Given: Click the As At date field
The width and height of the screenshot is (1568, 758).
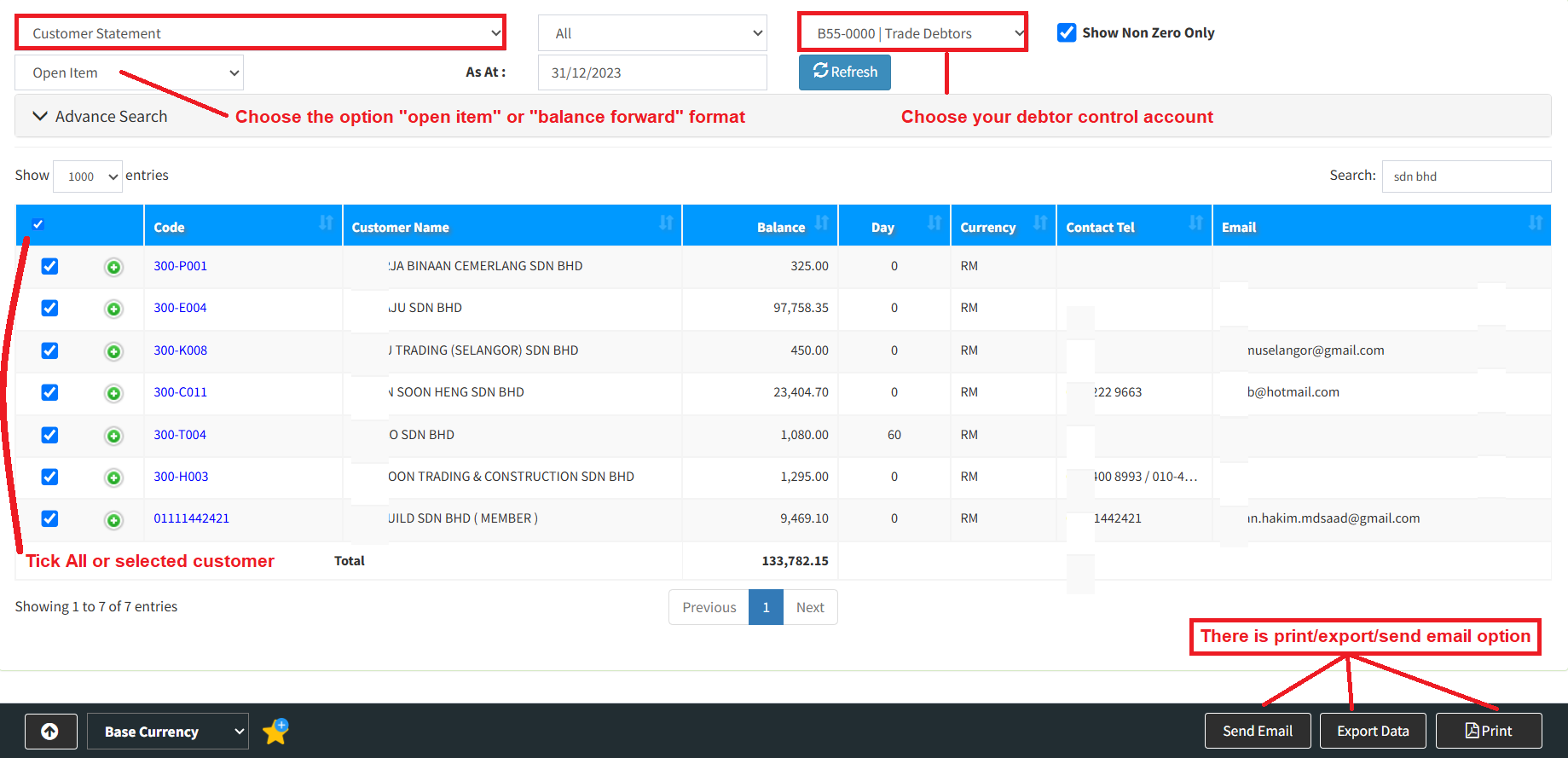Looking at the screenshot, I should 652,72.
